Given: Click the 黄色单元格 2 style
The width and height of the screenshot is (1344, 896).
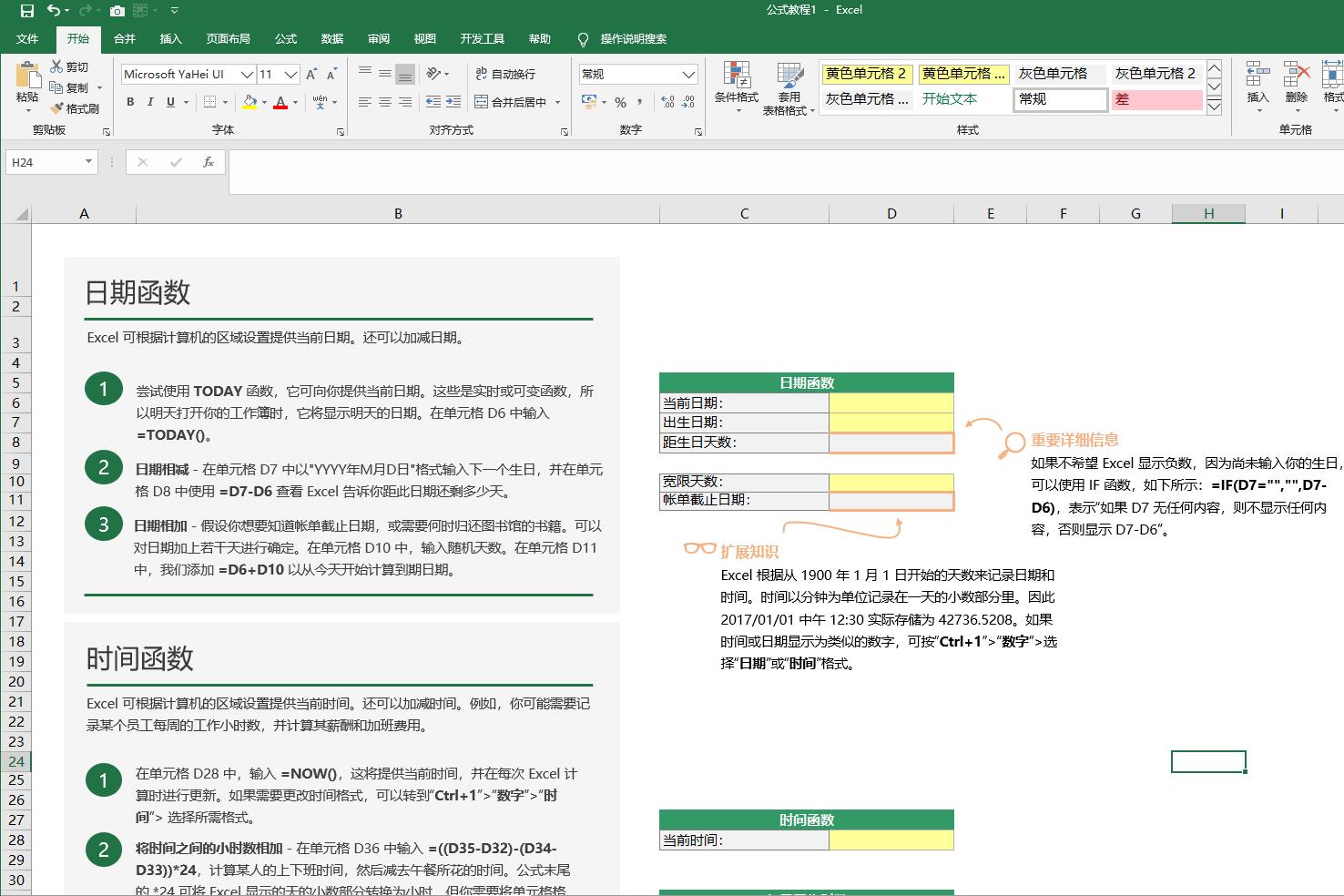Looking at the screenshot, I should click(864, 74).
